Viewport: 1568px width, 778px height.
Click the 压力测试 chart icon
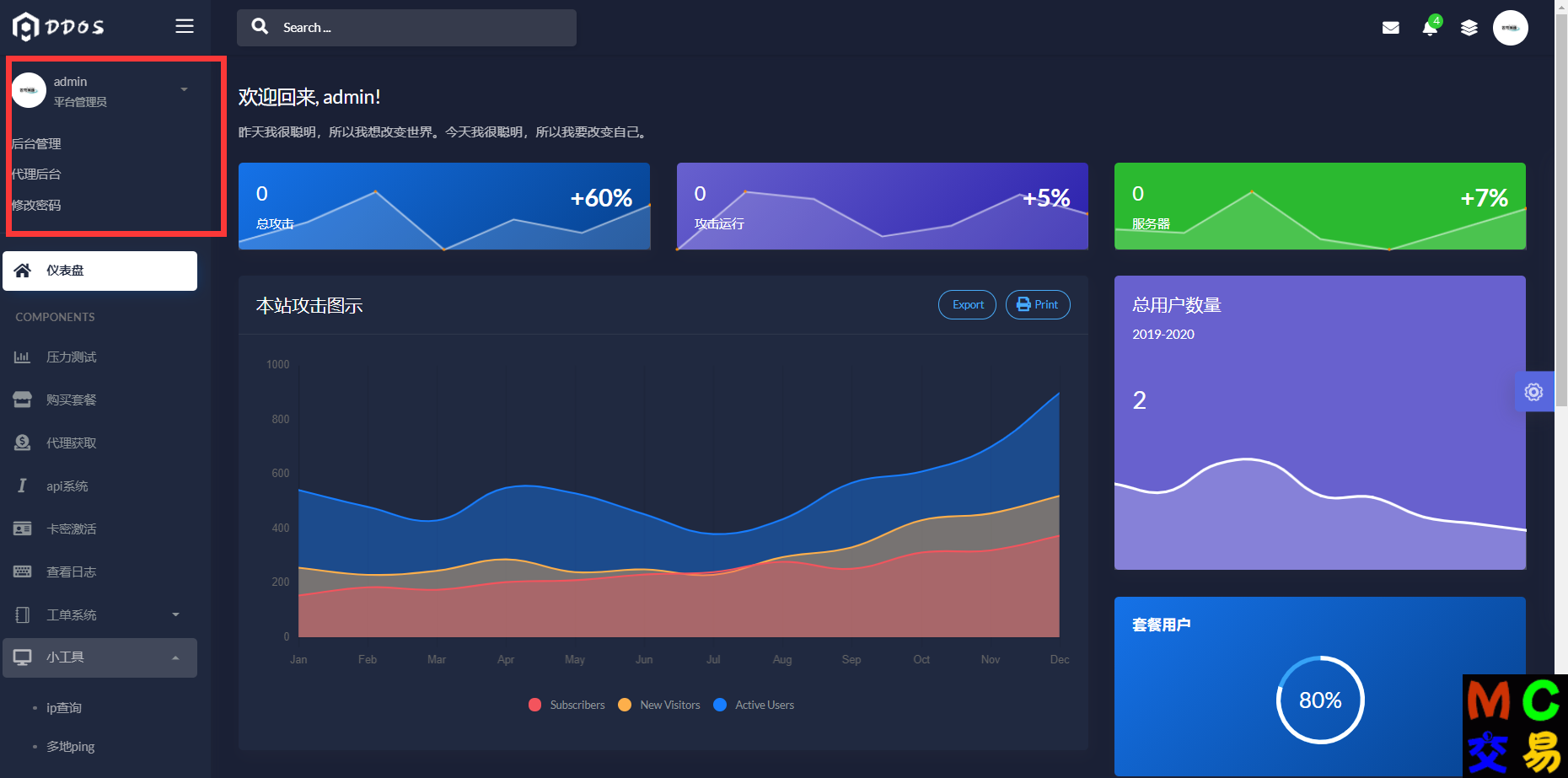(22, 357)
